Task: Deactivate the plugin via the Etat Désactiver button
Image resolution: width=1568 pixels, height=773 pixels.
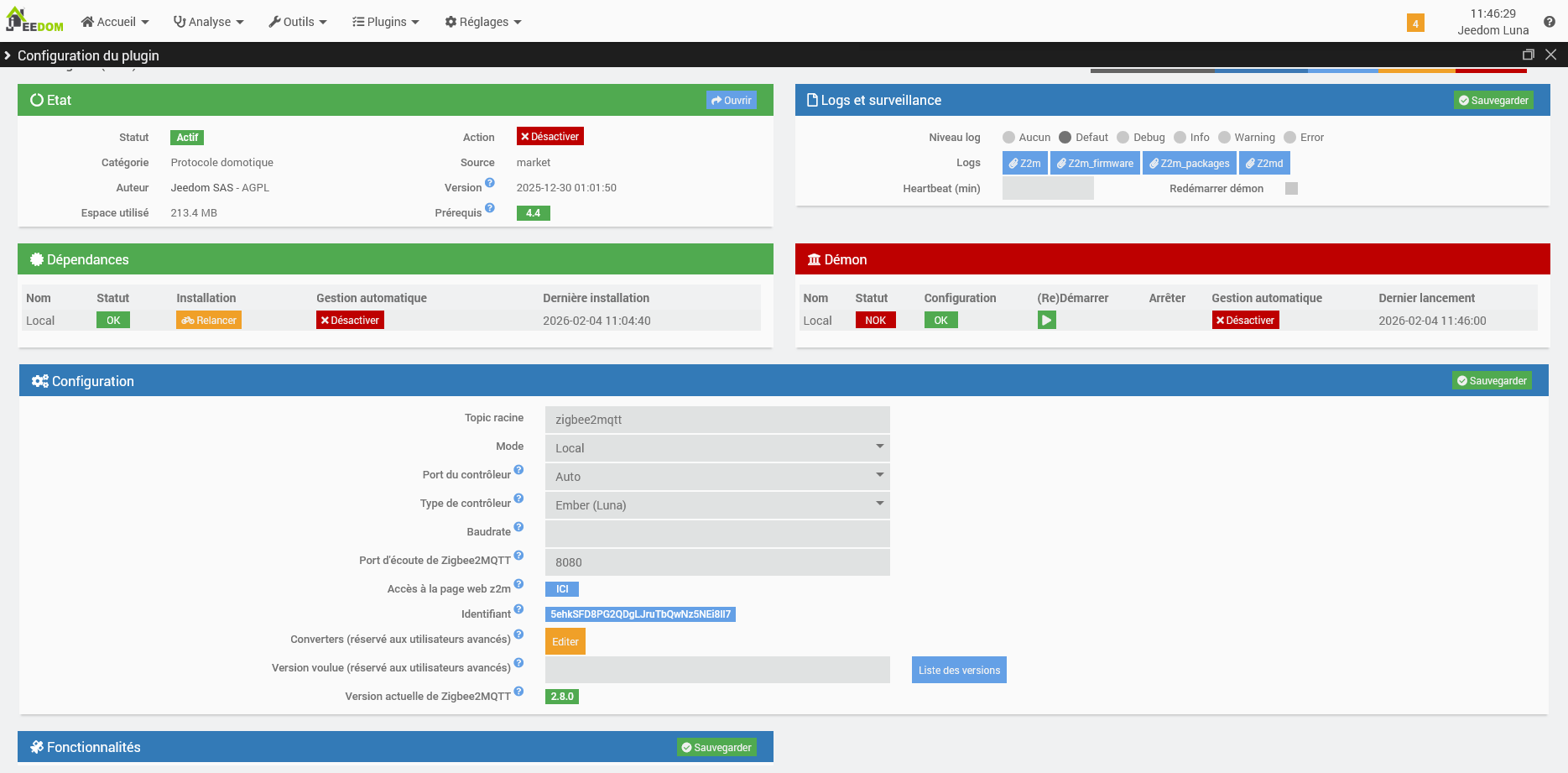Action: (550, 137)
